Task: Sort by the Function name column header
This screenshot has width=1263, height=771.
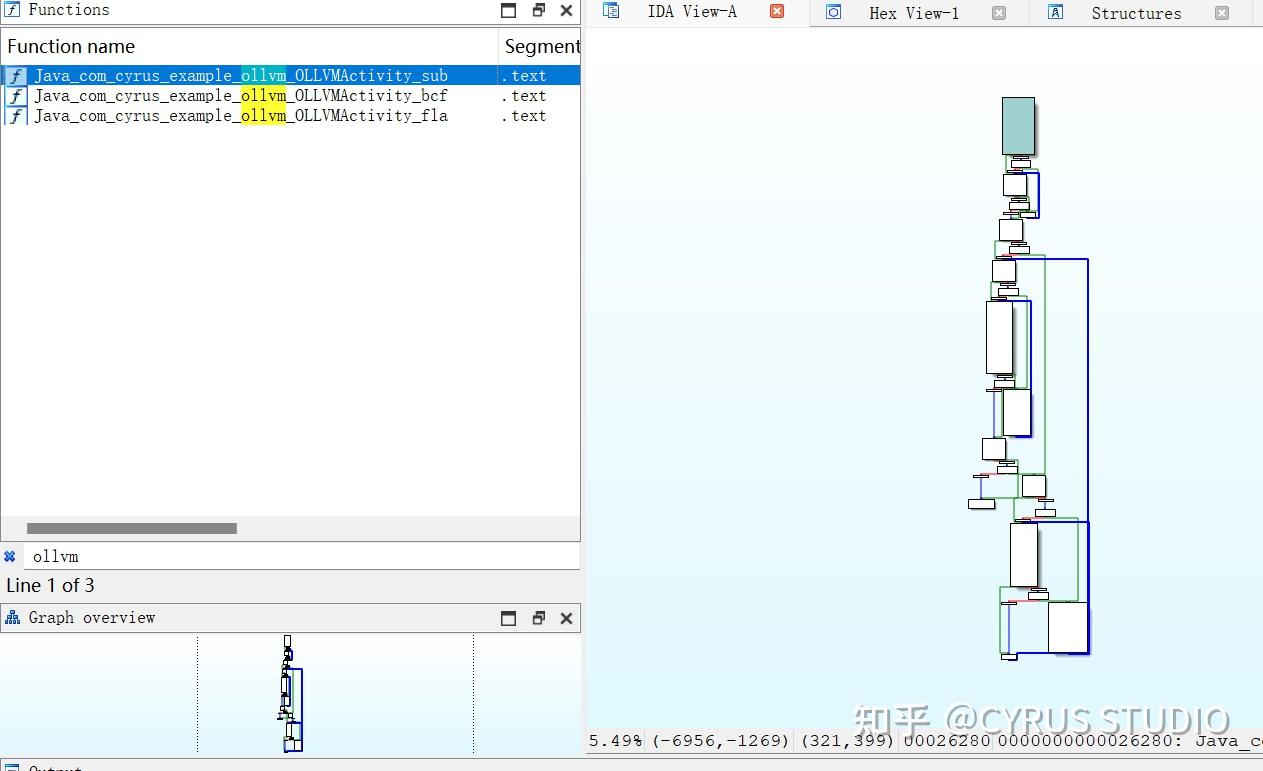Action: click(71, 46)
